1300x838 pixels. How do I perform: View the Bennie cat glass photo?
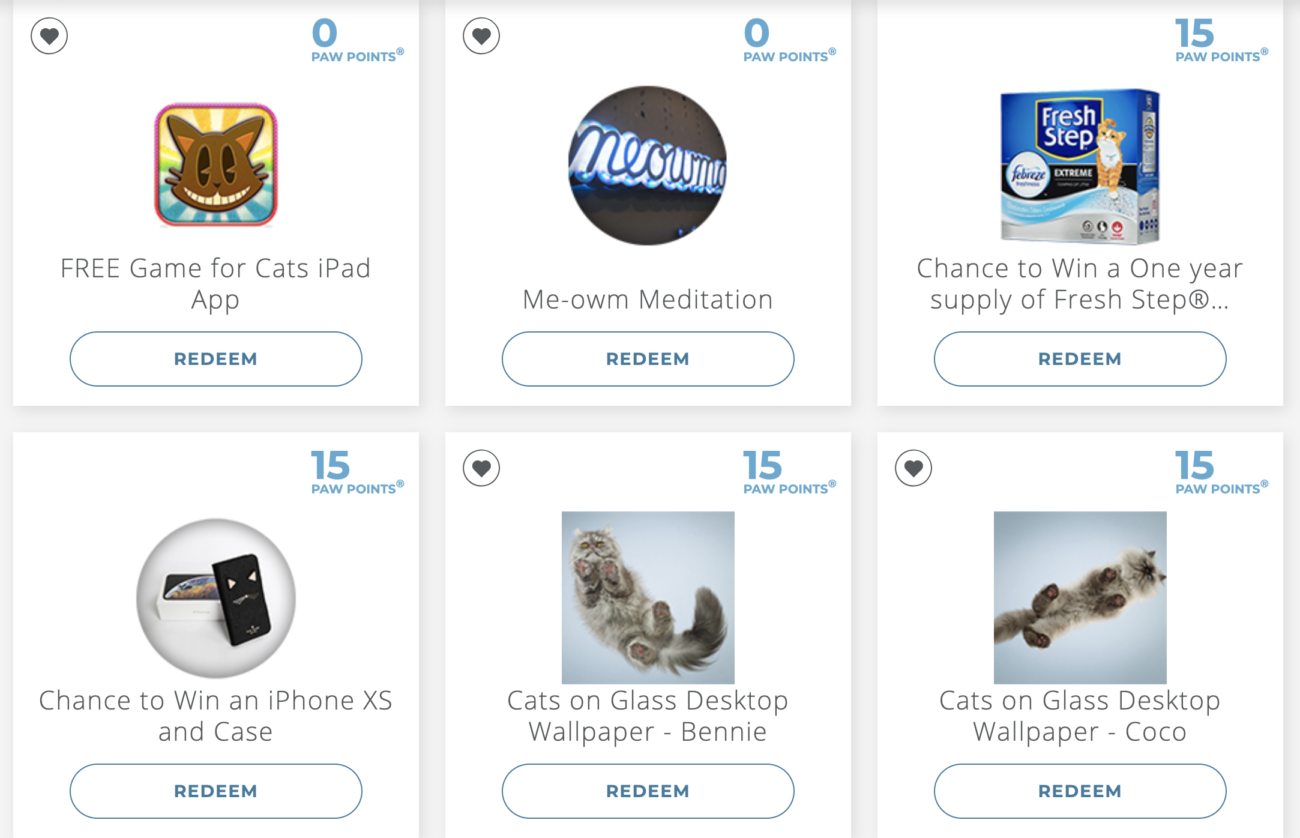click(647, 597)
